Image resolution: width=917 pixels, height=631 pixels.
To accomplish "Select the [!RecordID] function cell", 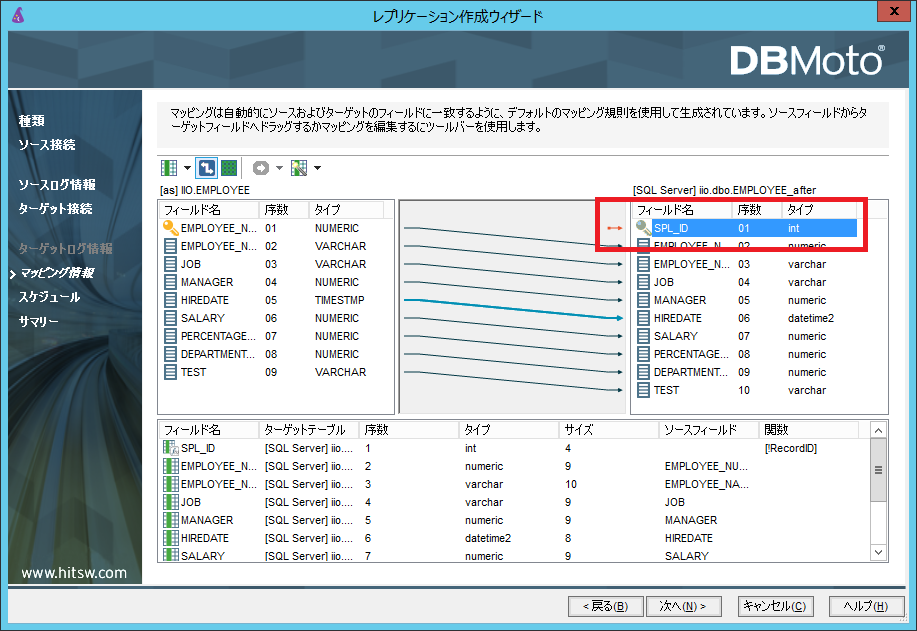I will click(x=791, y=449).
